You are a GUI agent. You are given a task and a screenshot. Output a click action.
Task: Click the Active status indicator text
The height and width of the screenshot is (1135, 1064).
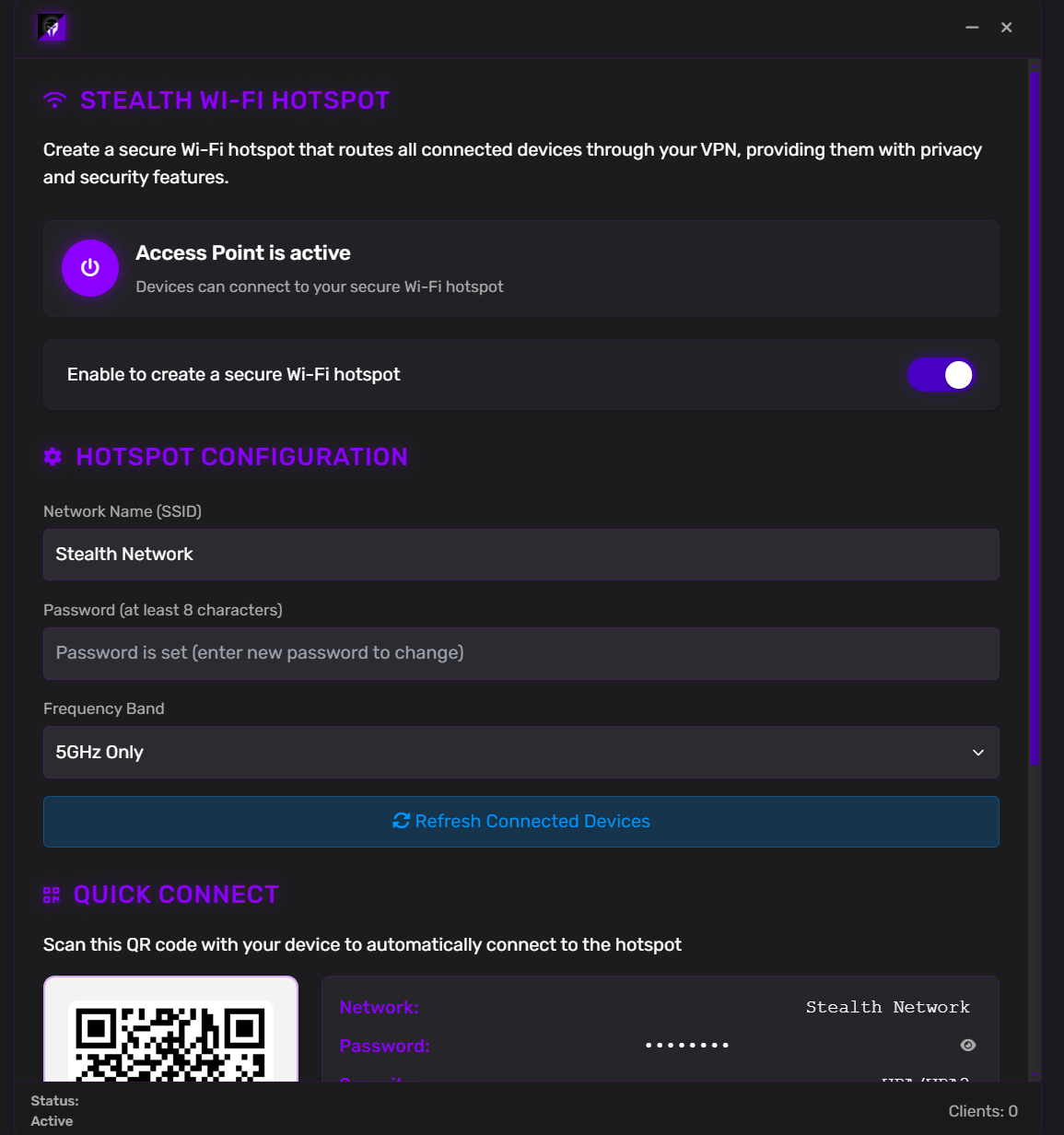pos(52,1121)
